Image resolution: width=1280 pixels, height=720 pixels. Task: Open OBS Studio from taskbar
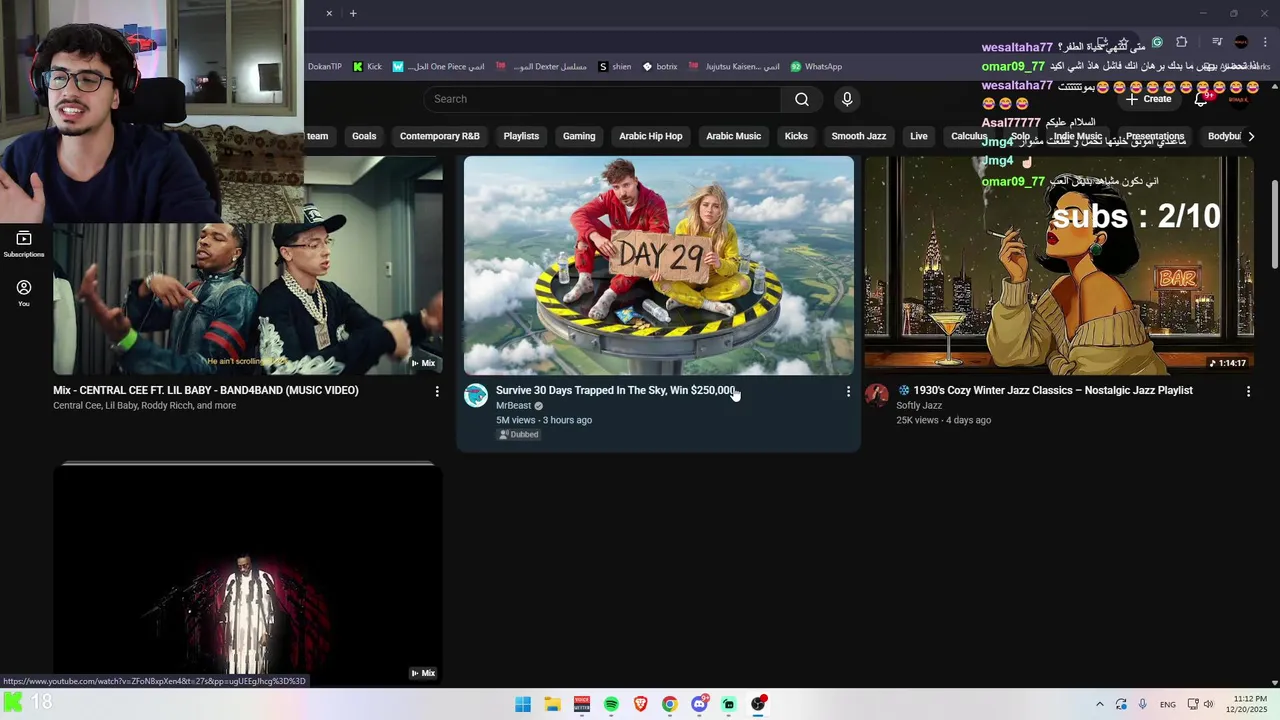[x=758, y=704]
